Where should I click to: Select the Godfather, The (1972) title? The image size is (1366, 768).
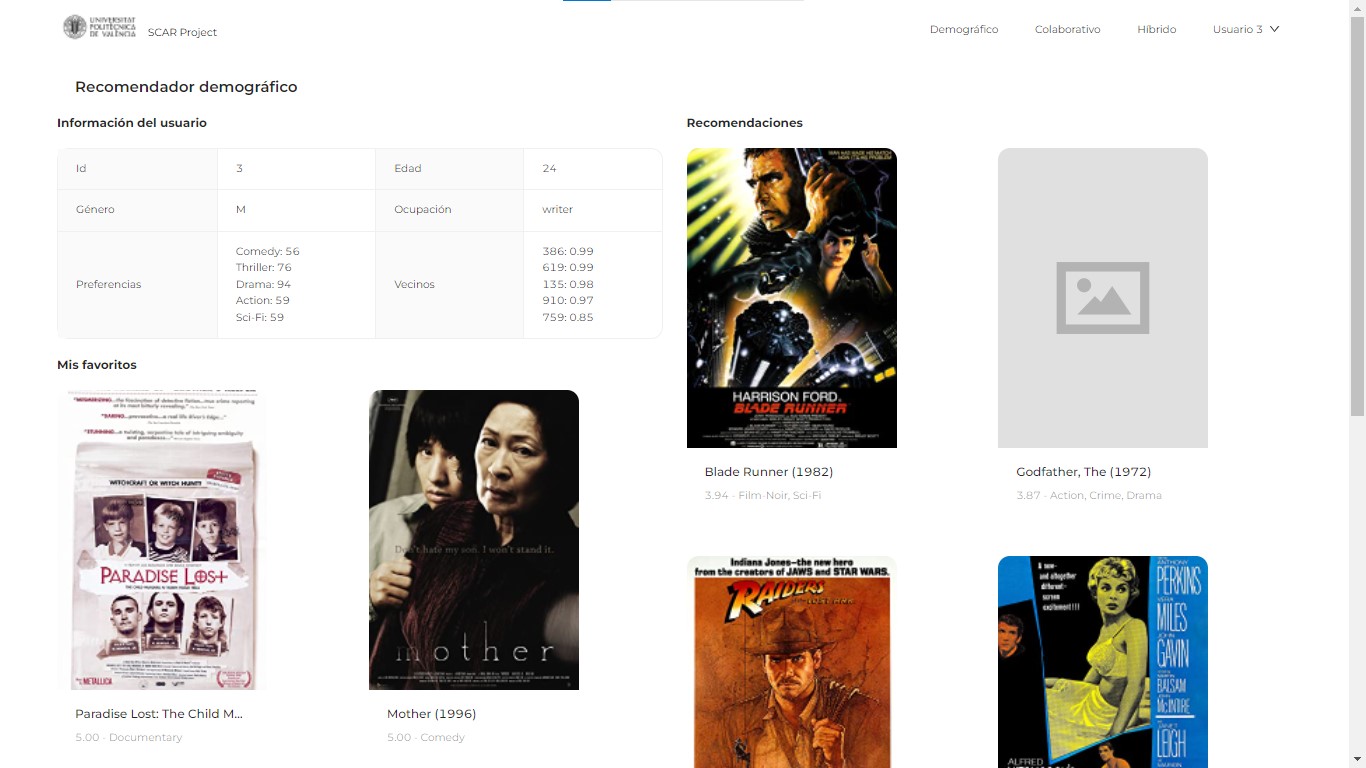[1083, 472]
